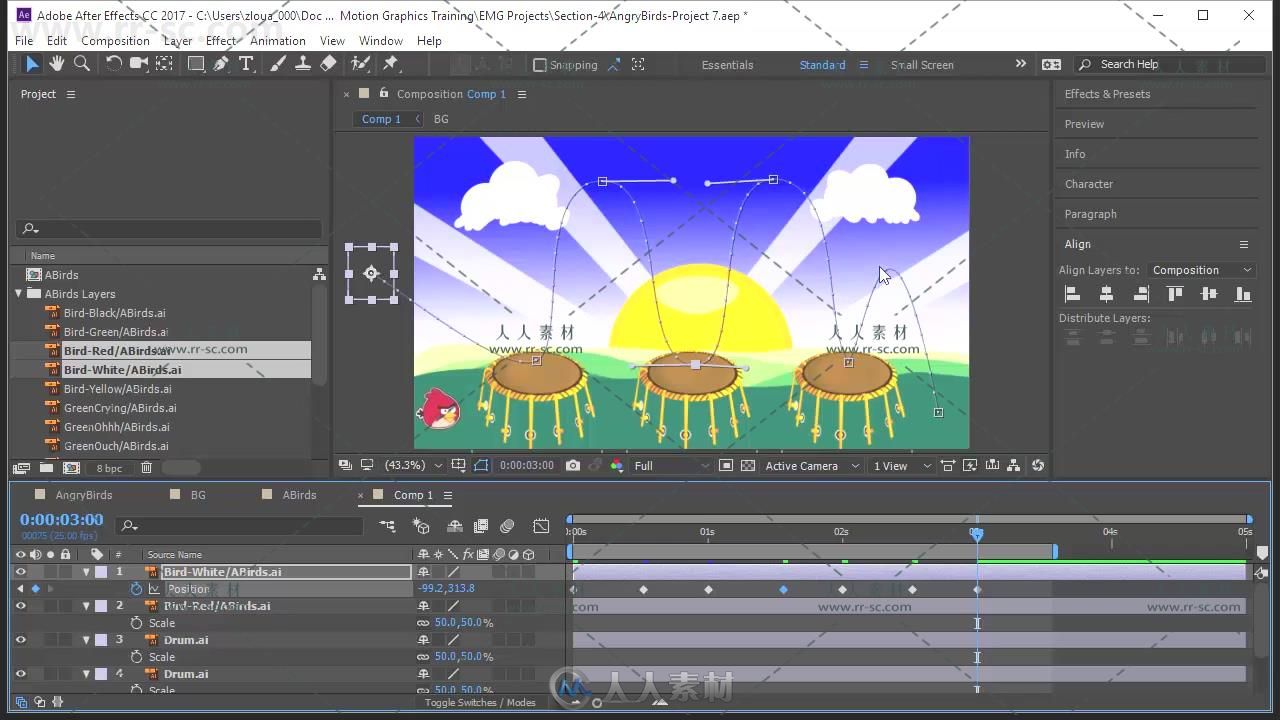Open the Effects & Presets panel
Image resolution: width=1280 pixels, height=720 pixels.
click(x=1107, y=94)
